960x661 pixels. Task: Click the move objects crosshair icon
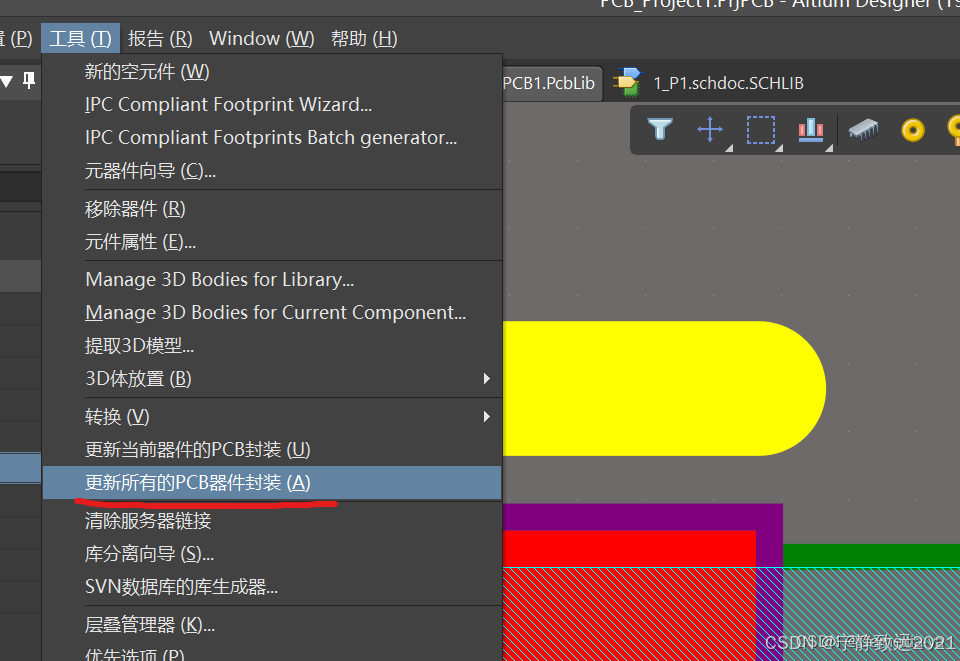[710, 130]
